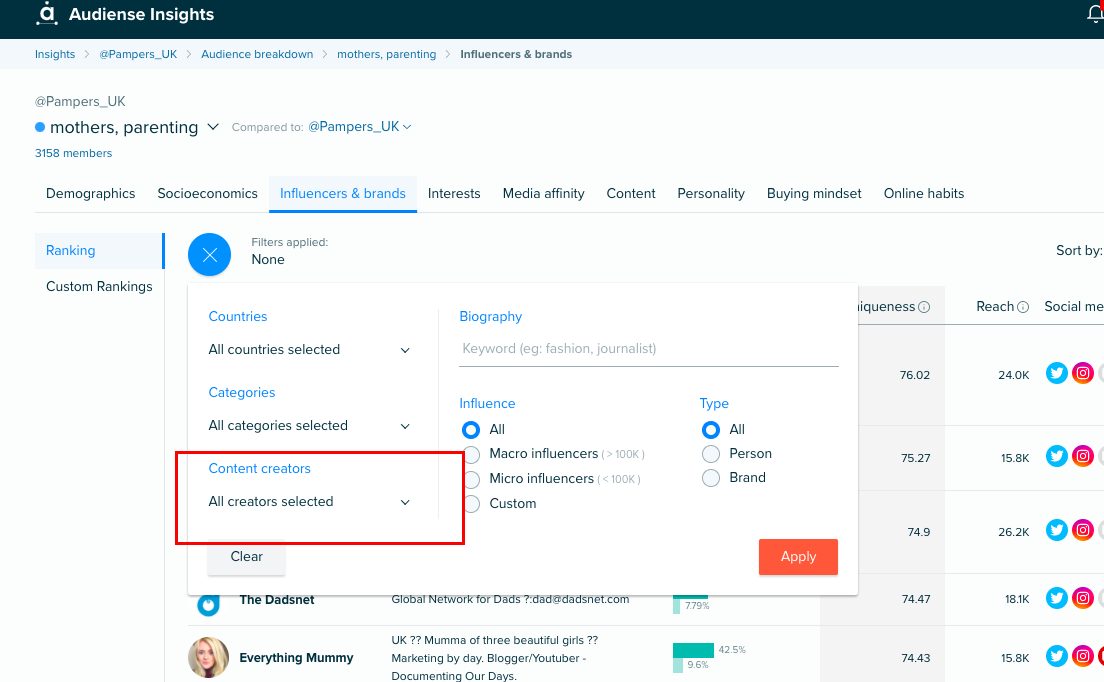Screen dimensions: 1104x682
Task: Click the Everything Mummy profile photo
Action: click(208, 657)
